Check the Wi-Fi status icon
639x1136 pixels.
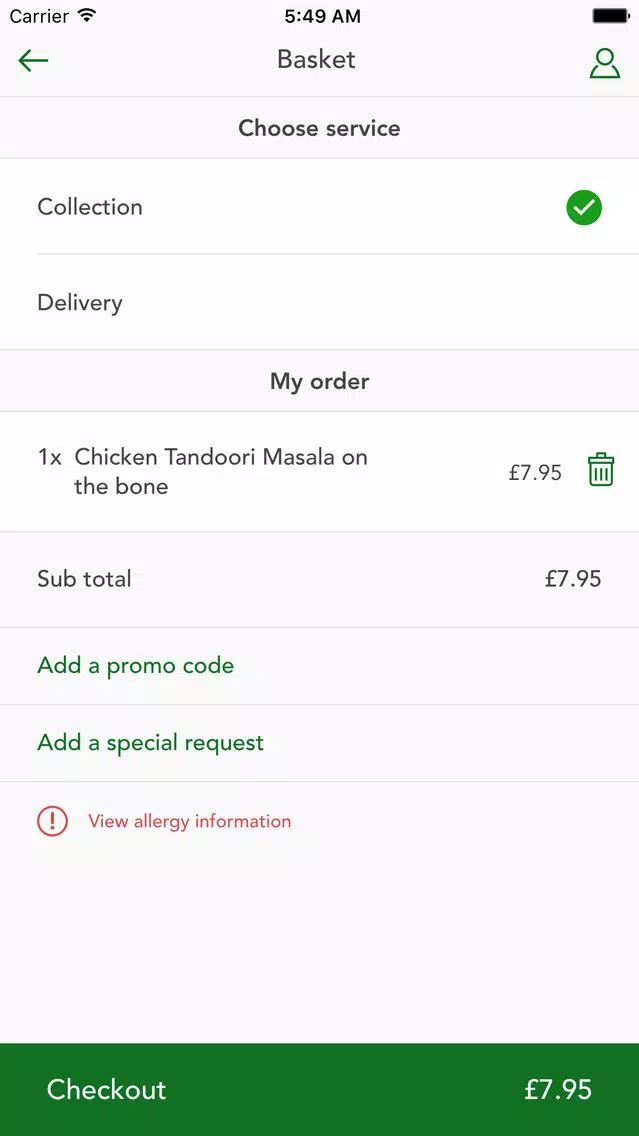pyautogui.click(x=87, y=16)
